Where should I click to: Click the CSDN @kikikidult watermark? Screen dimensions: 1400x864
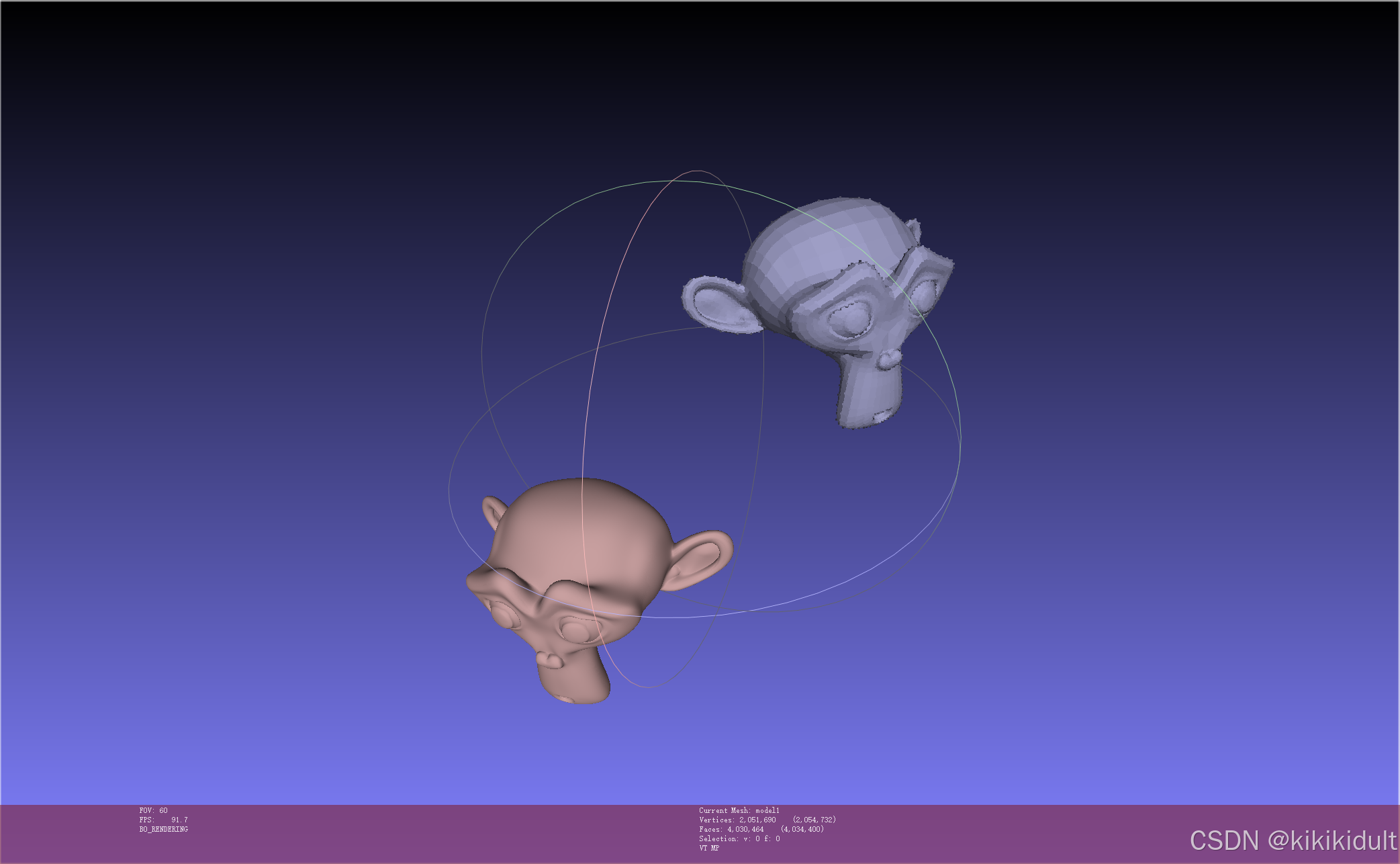pos(1293,840)
